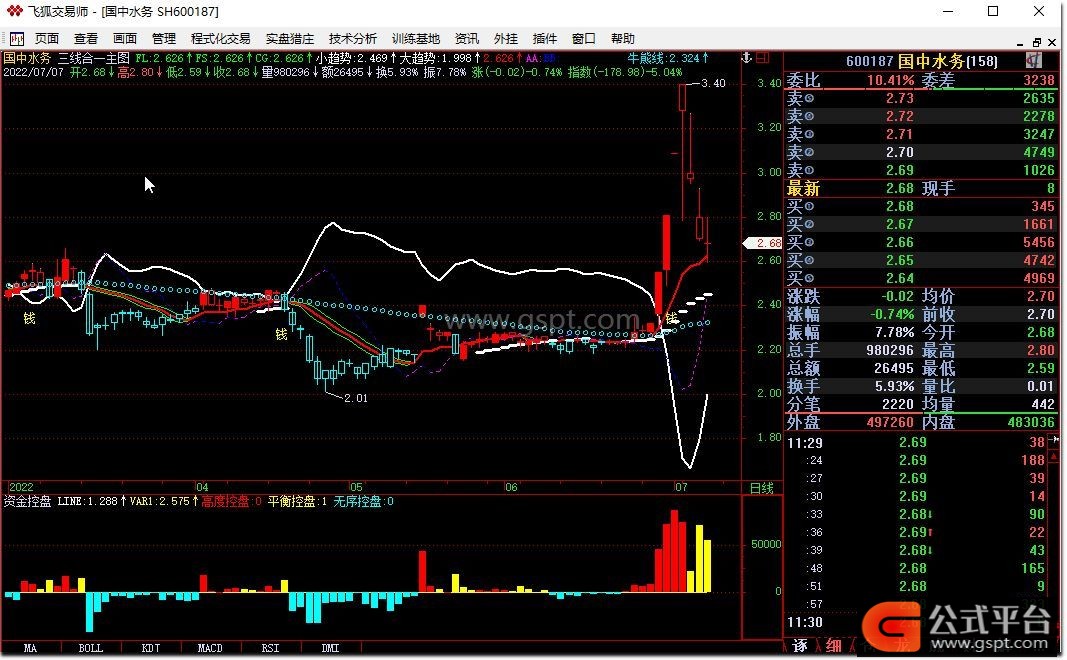
Task: Restore the inner chart window
Action: pos(1036,42)
